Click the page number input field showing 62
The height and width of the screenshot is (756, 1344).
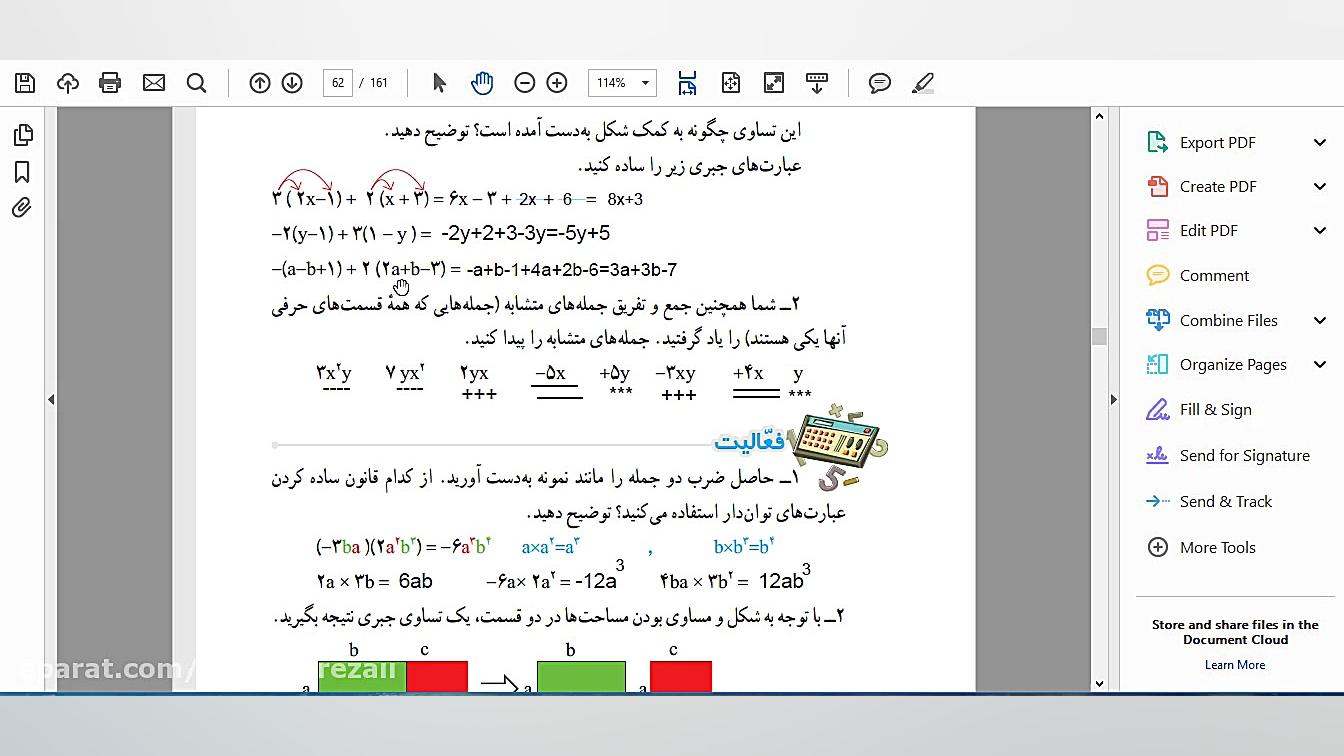[x=338, y=83]
